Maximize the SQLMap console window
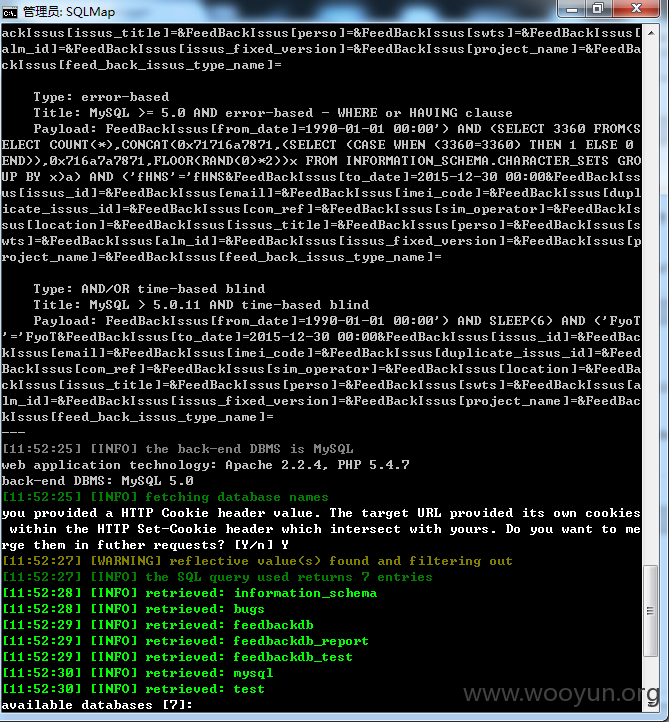The height and width of the screenshot is (722, 669). pos(599,9)
